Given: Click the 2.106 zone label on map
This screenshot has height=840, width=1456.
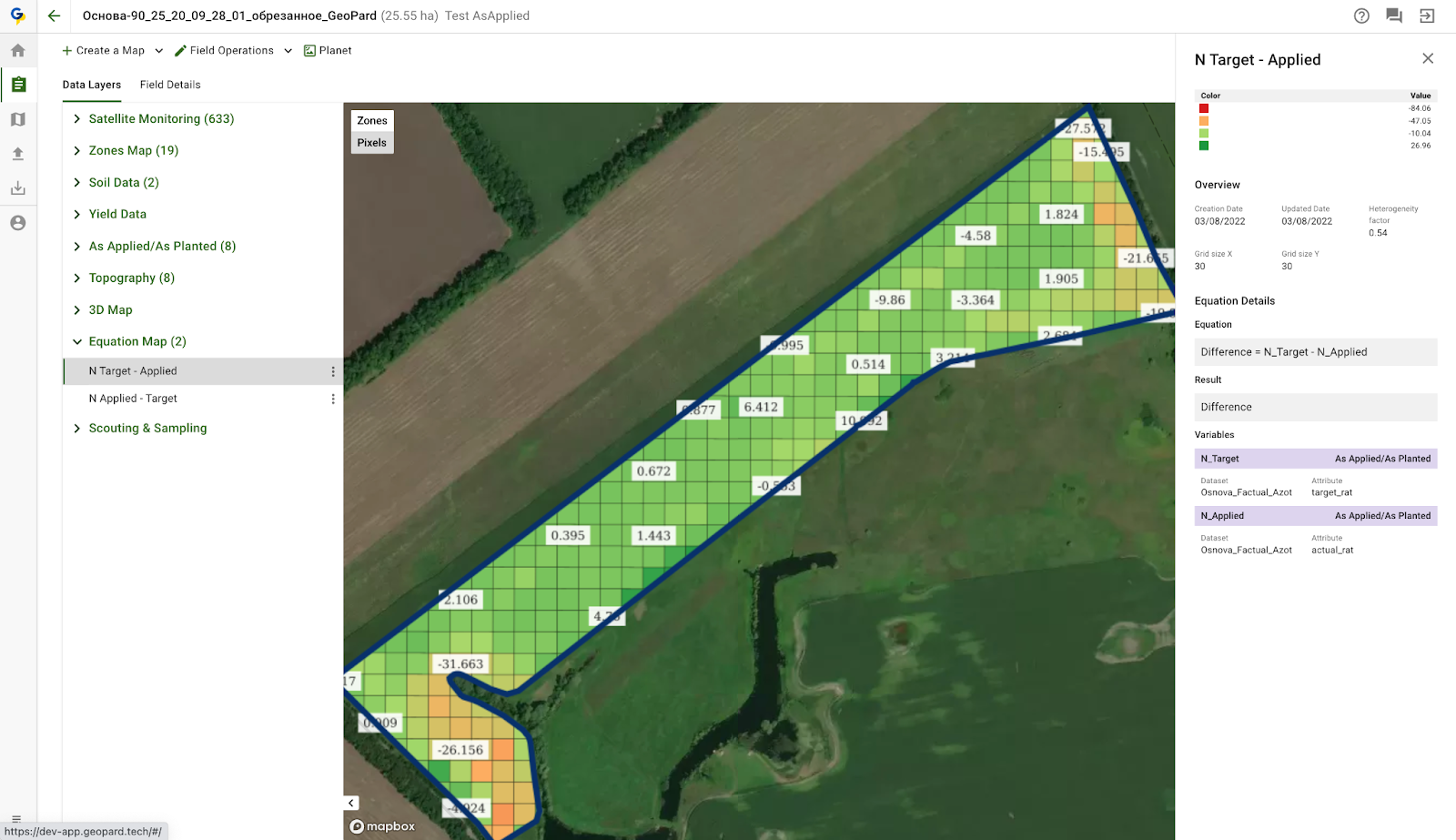Looking at the screenshot, I should [x=460, y=600].
